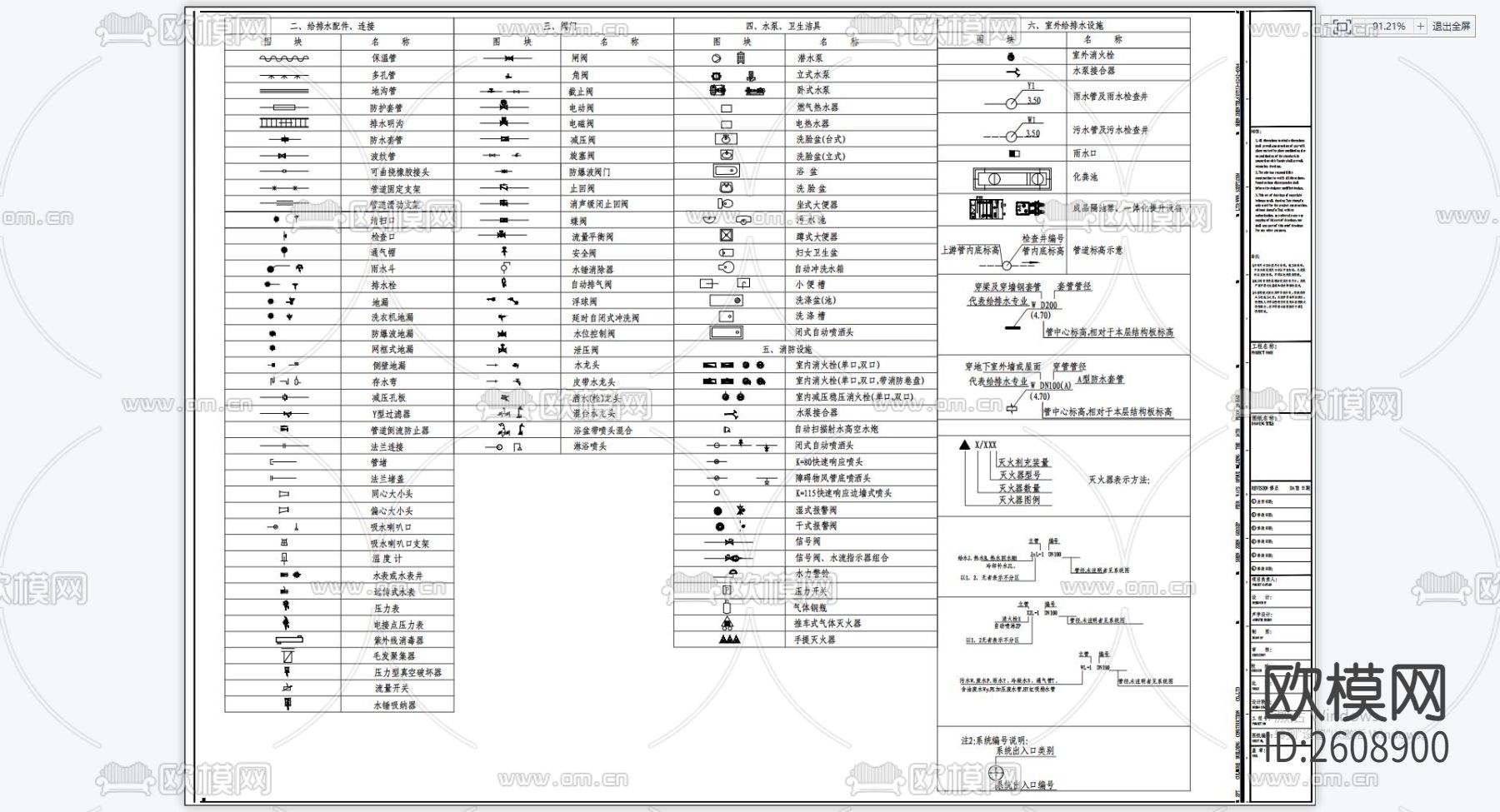Click the 潜水泵 table cell

point(861,58)
